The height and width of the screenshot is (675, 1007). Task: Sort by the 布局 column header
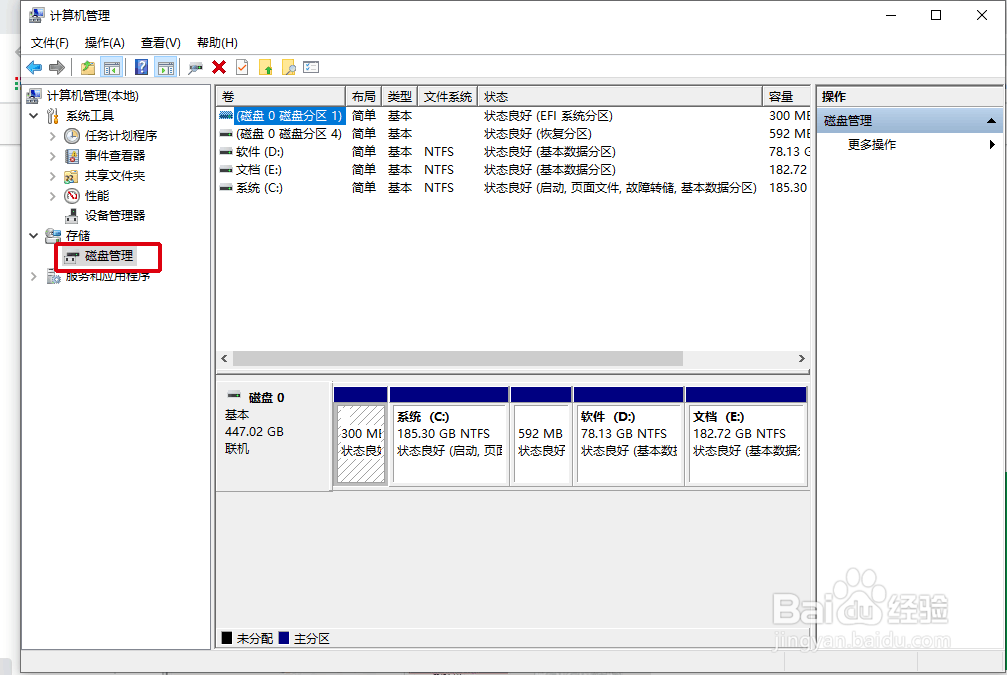click(363, 96)
